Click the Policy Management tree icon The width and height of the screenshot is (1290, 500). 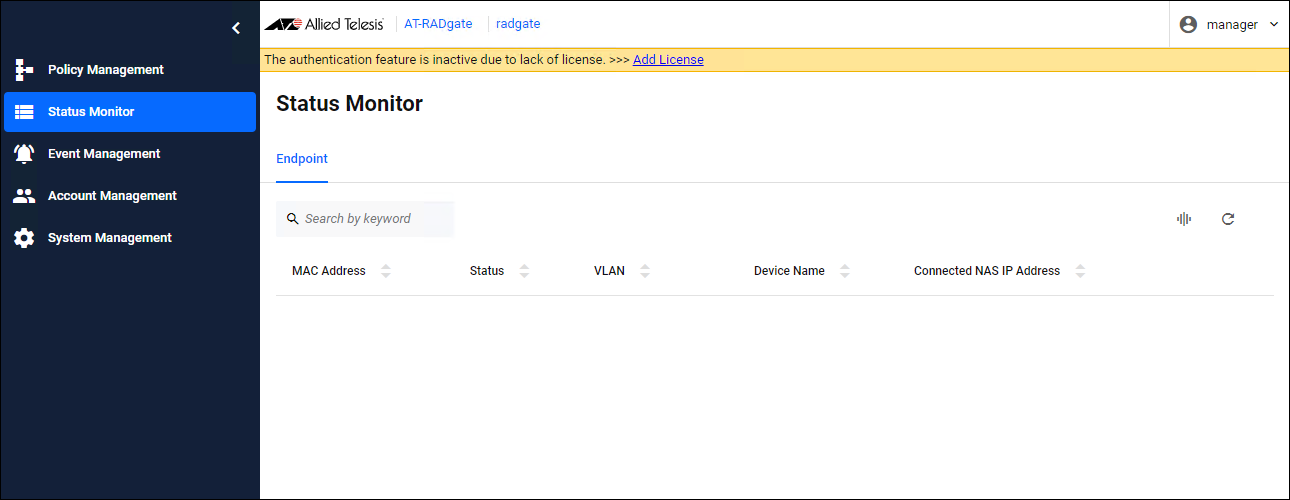25,70
